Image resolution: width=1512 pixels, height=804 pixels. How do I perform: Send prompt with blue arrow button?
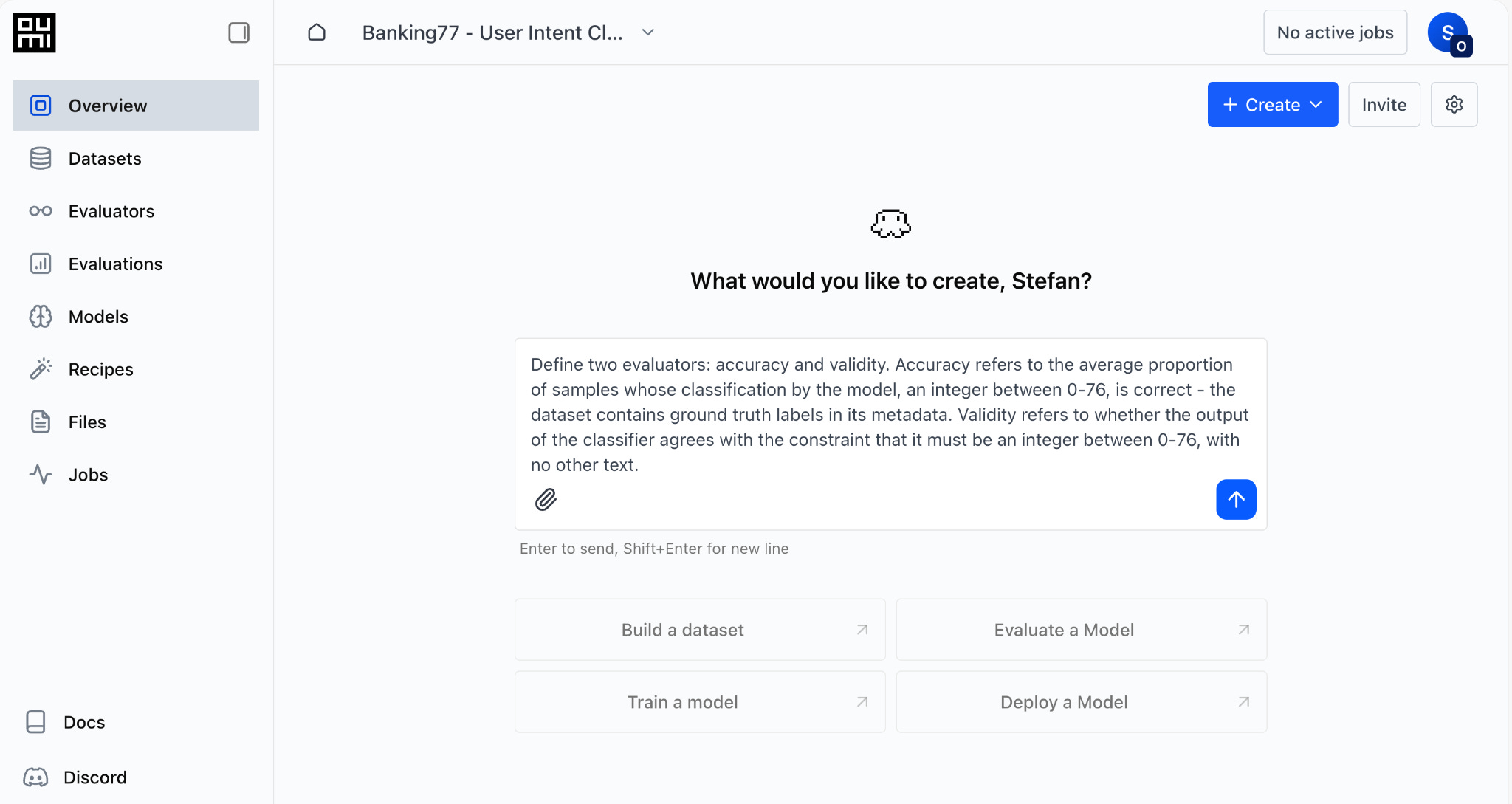(1236, 500)
